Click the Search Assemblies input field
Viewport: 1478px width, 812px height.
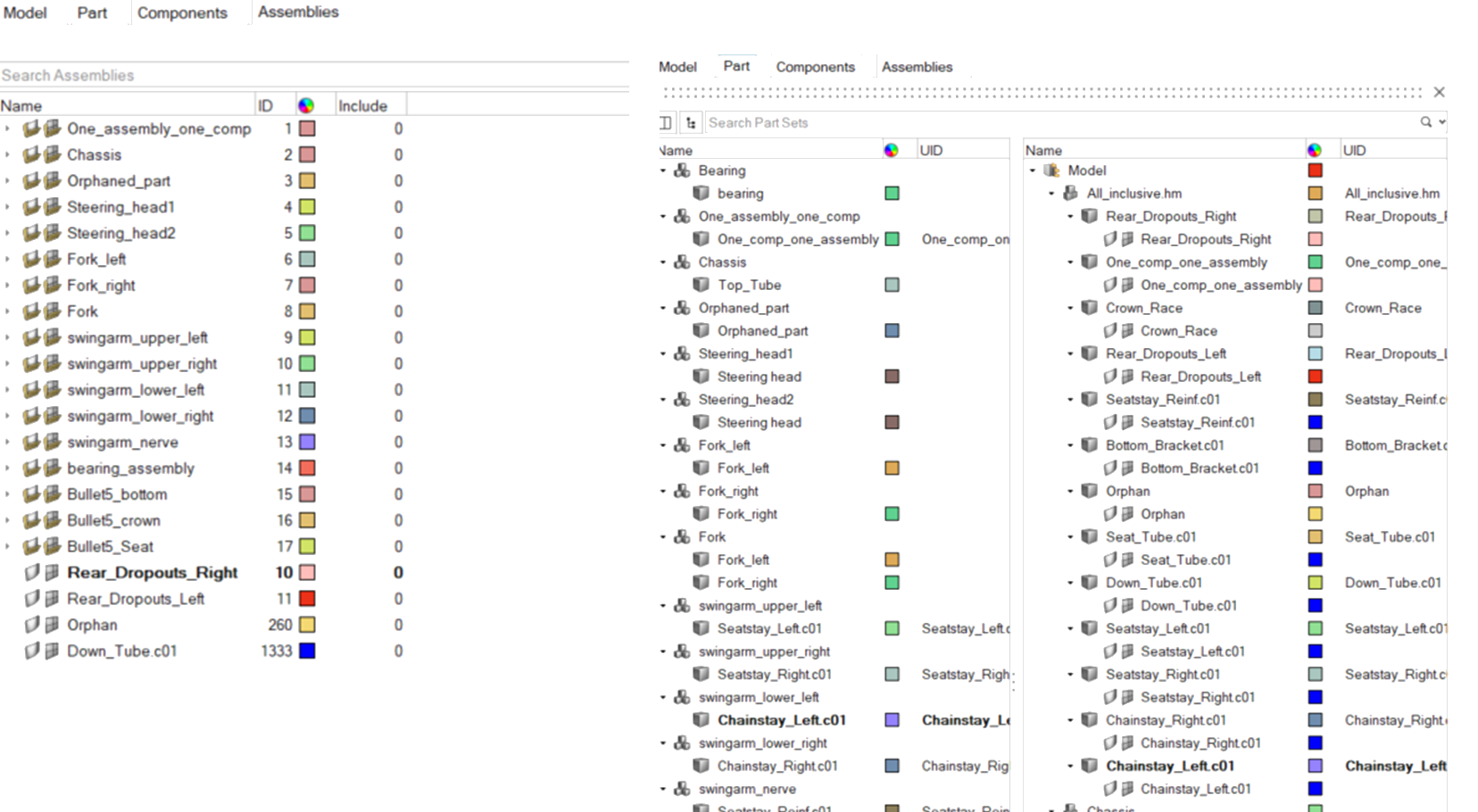312,76
